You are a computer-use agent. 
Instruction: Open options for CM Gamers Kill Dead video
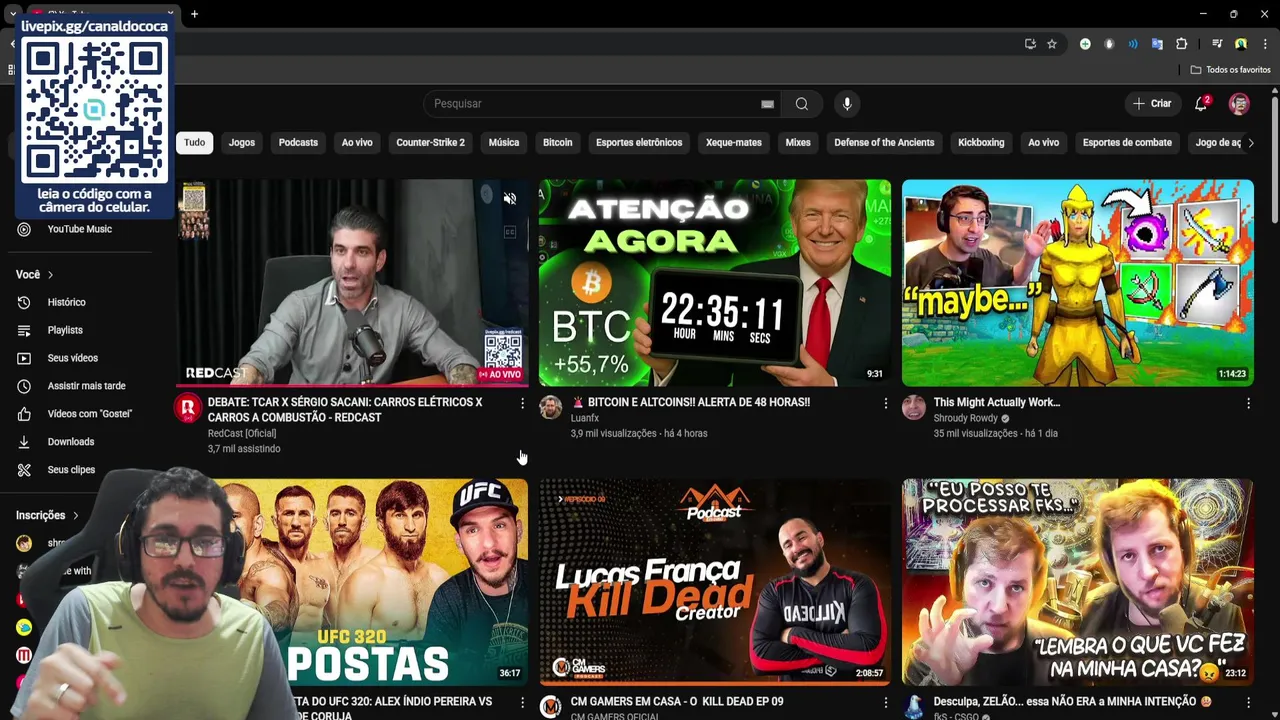coord(885,703)
